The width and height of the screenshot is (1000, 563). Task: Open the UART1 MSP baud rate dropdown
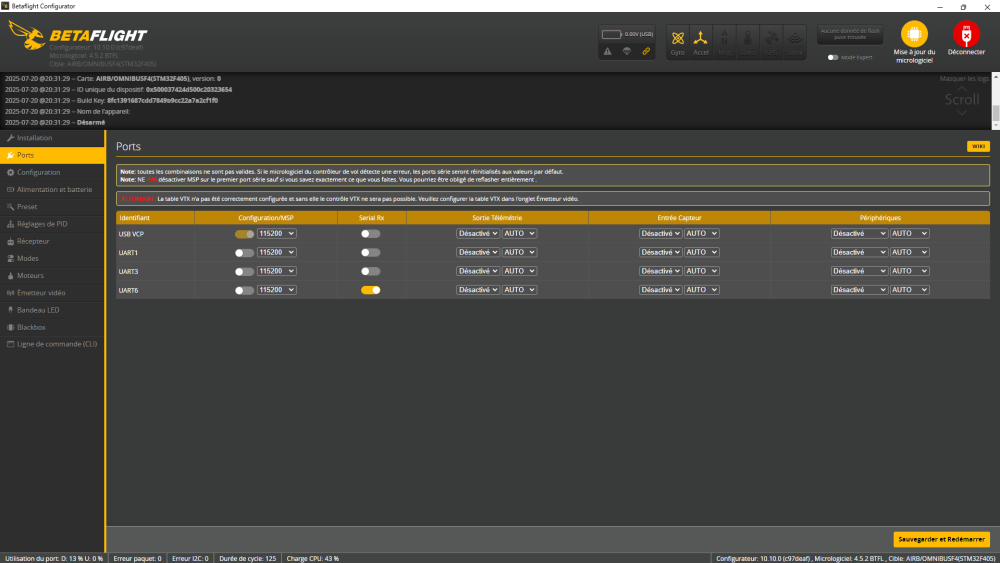click(277, 252)
